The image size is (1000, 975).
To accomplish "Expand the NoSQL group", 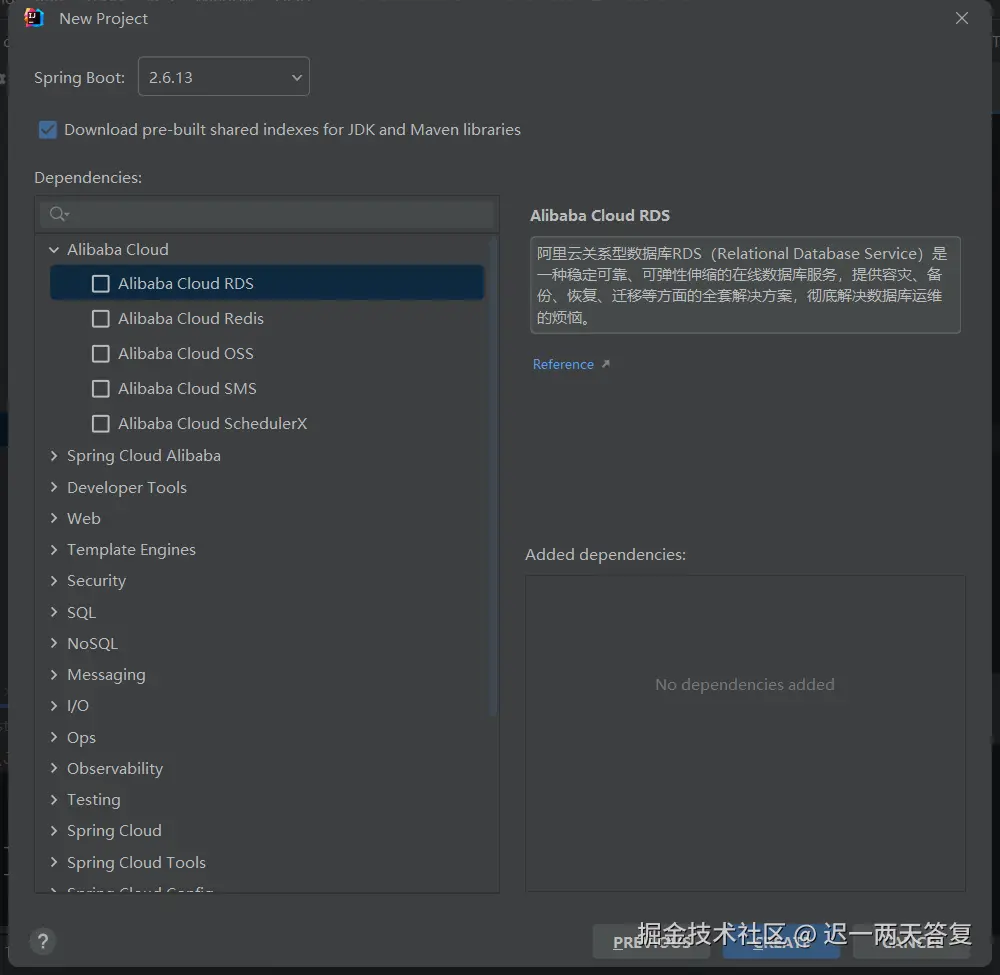I will tap(54, 643).
